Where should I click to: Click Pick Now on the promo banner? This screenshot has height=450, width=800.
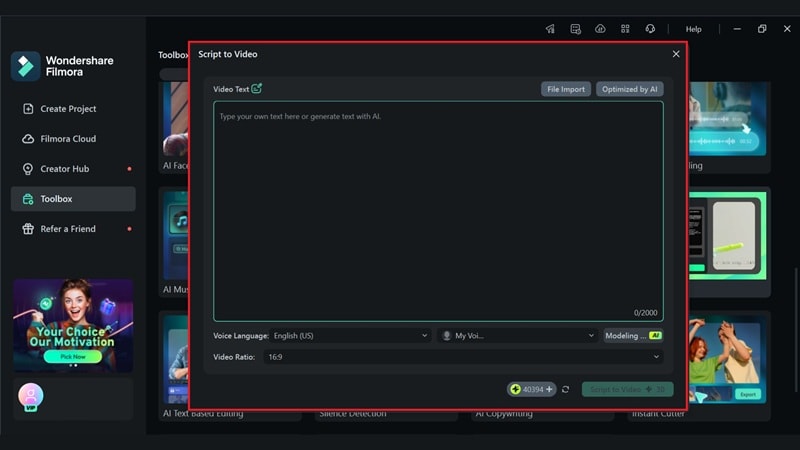73,357
